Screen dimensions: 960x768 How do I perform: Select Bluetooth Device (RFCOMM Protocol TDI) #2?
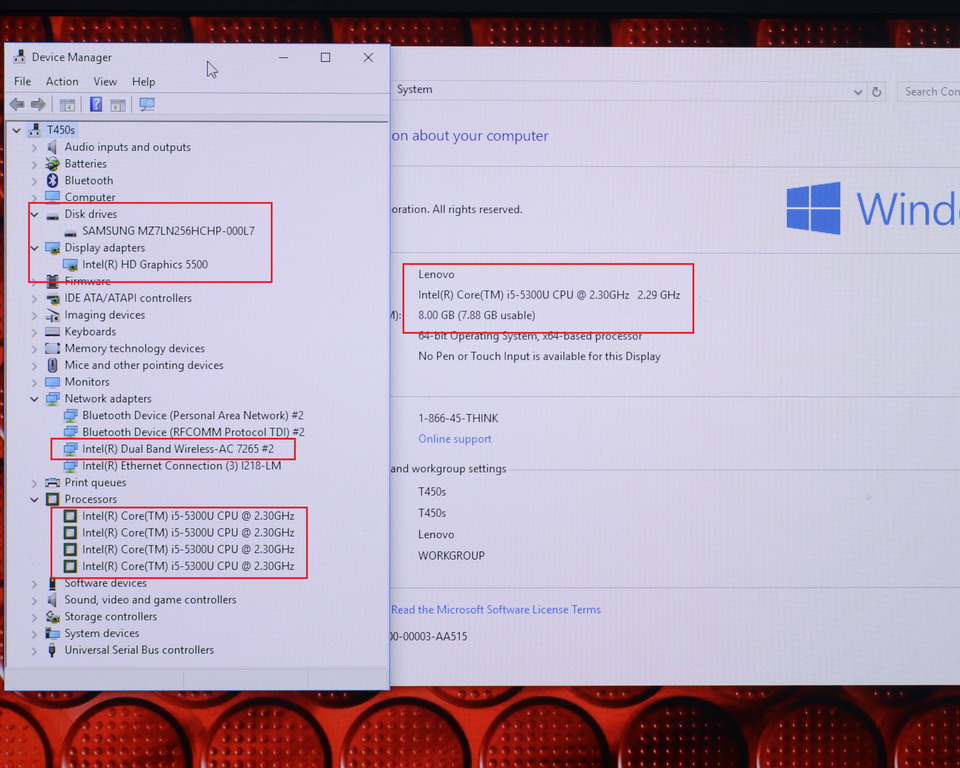point(193,432)
